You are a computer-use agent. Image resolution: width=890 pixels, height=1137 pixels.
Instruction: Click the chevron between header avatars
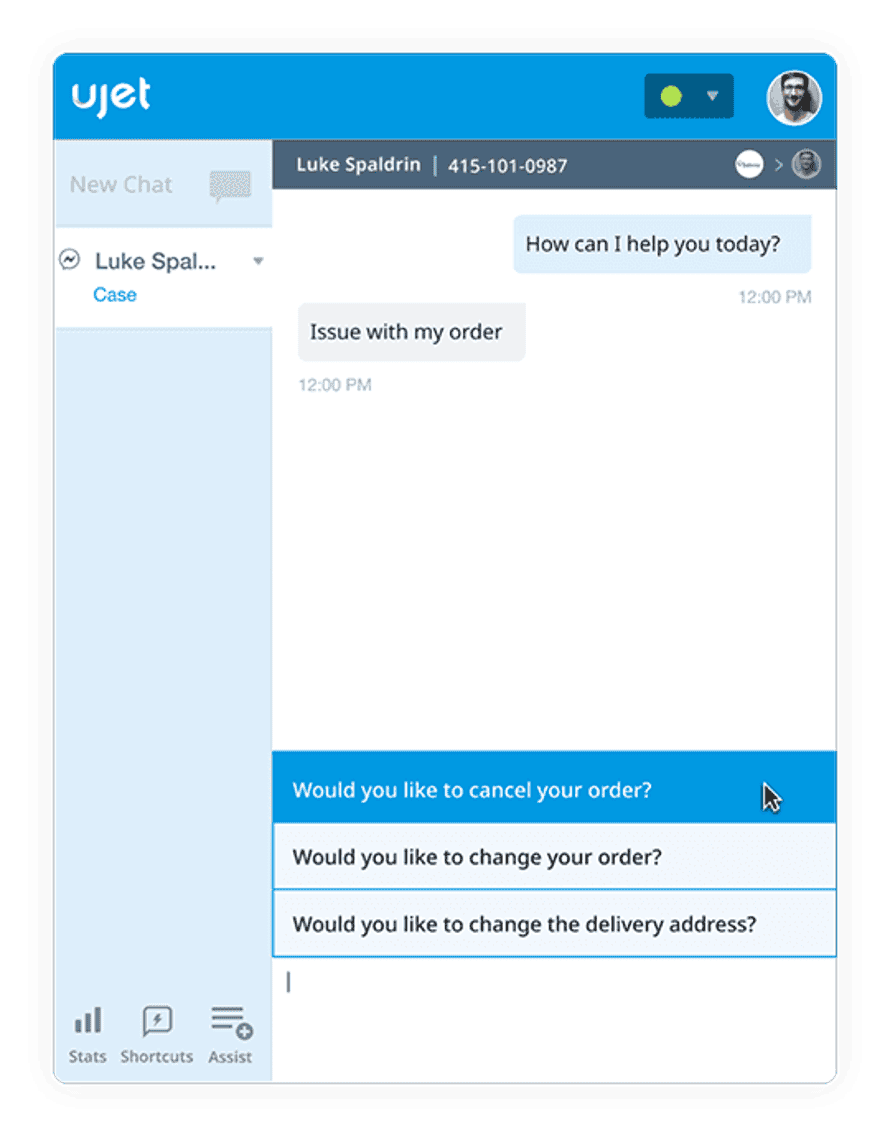point(778,165)
